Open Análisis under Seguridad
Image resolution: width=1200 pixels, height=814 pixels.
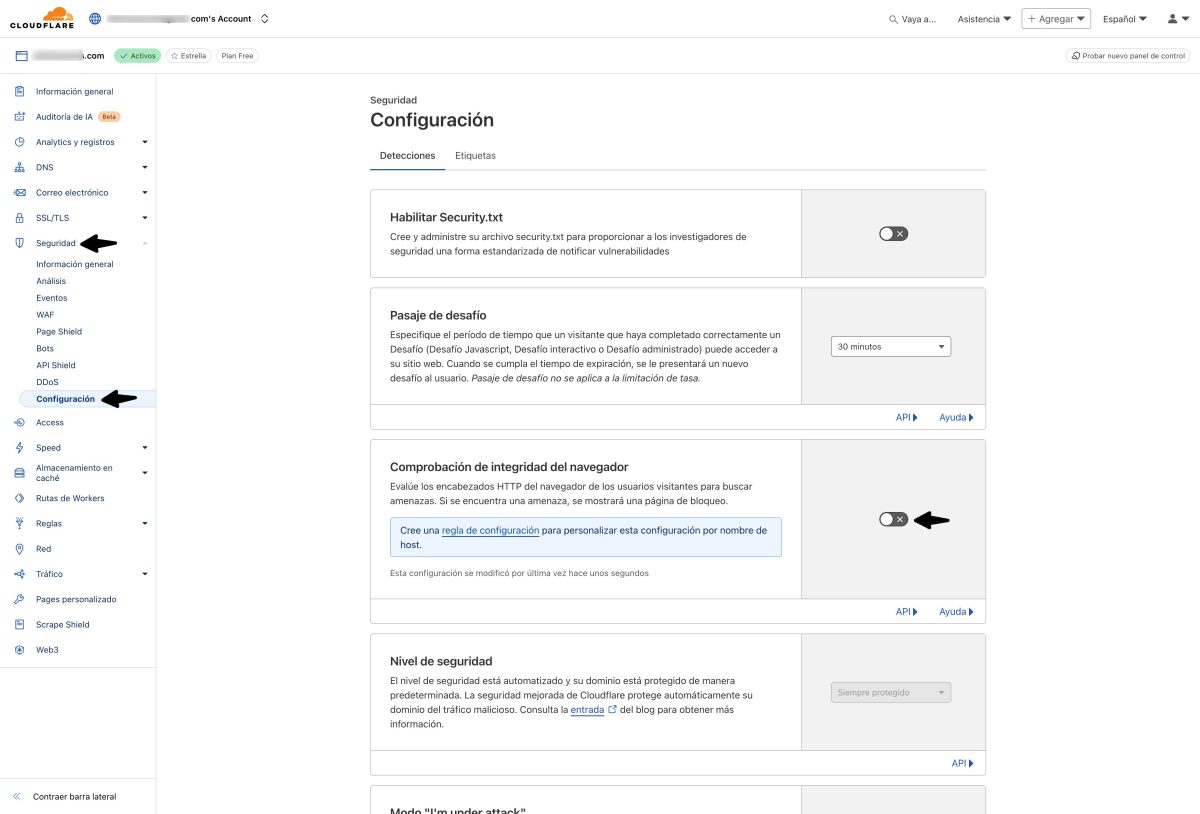[51, 281]
